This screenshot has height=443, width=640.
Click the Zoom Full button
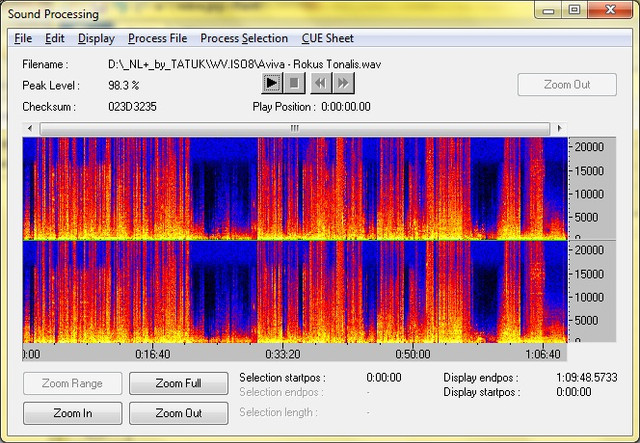point(179,383)
